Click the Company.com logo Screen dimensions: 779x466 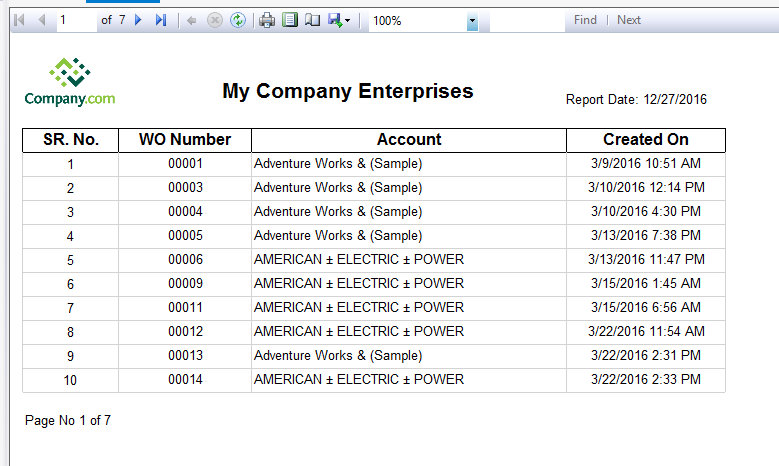point(70,82)
